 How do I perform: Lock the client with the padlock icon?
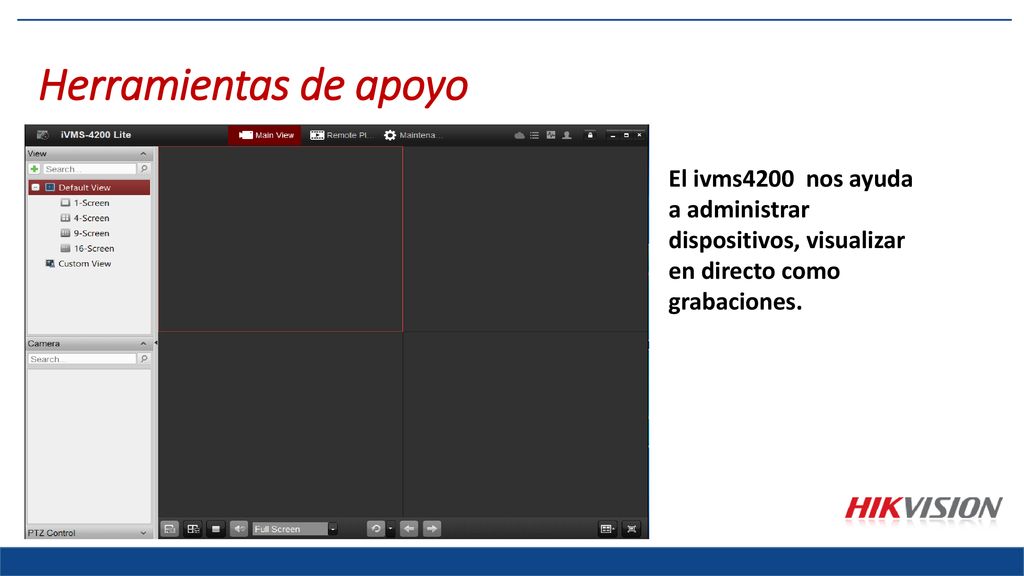[x=590, y=135]
